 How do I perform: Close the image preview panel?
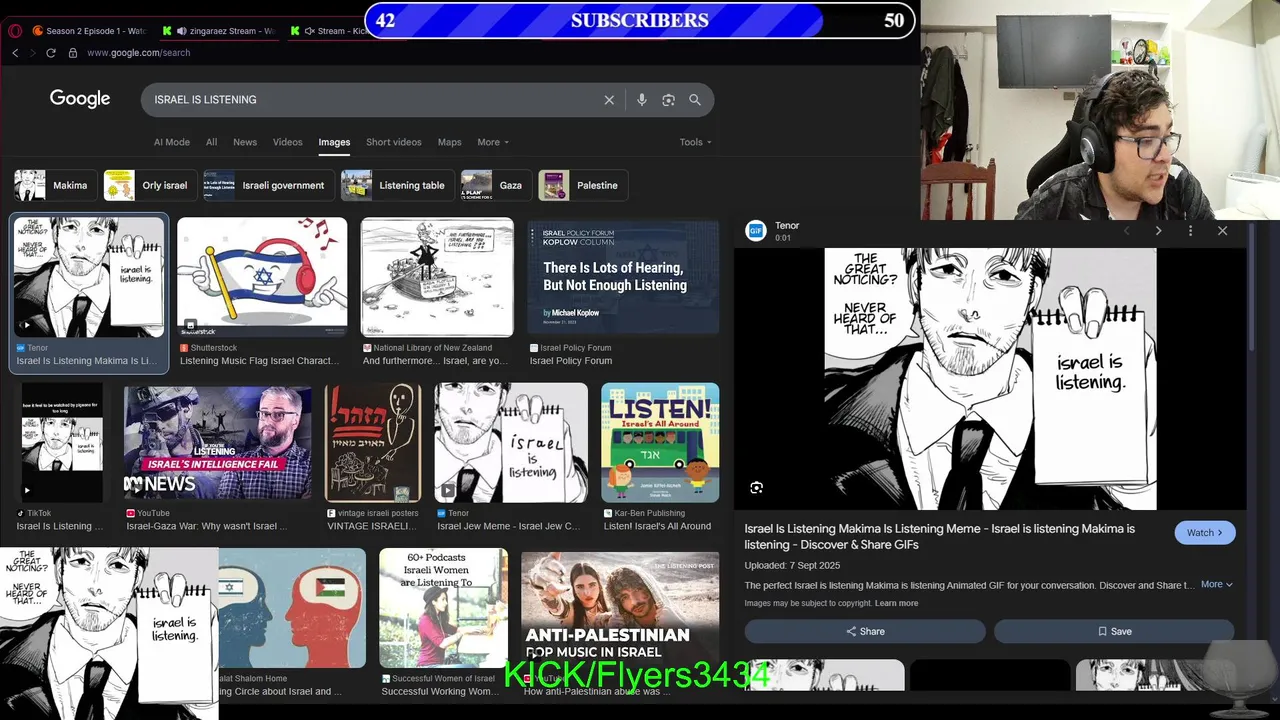(1222, 231)
